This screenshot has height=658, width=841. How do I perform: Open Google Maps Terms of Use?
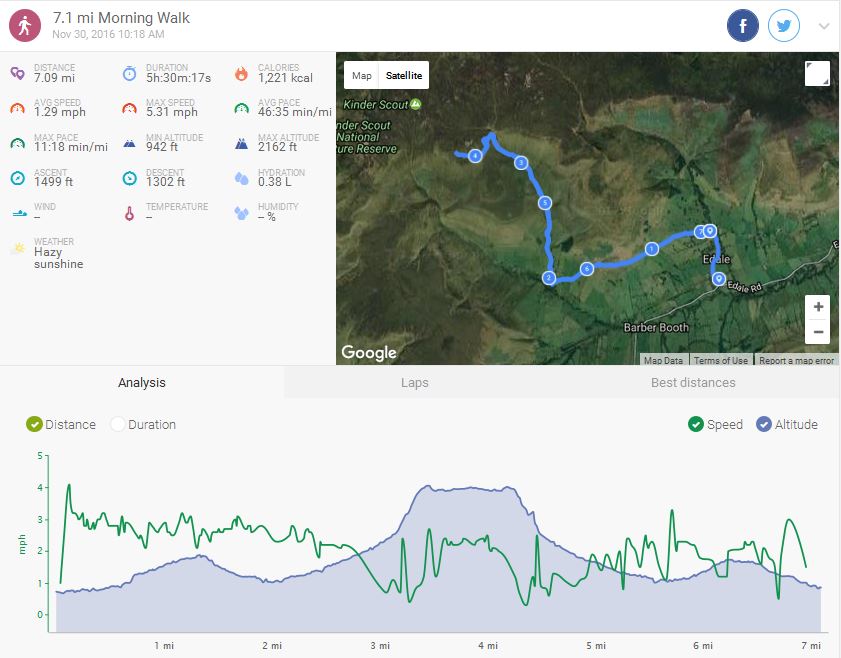(x=720, y=361)
